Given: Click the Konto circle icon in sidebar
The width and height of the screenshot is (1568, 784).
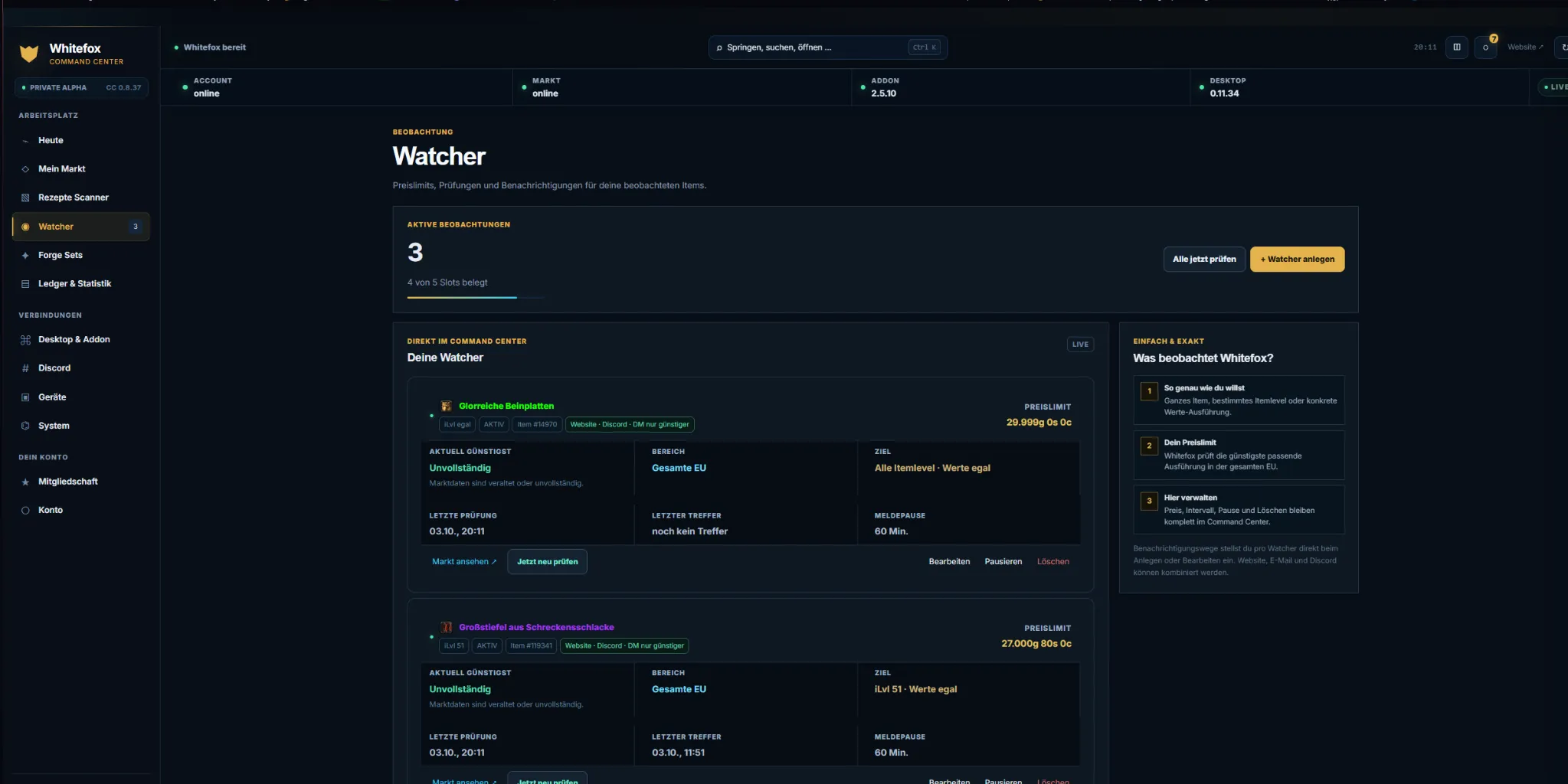Looking at the screenshot, I should click(x=25, y=511).
